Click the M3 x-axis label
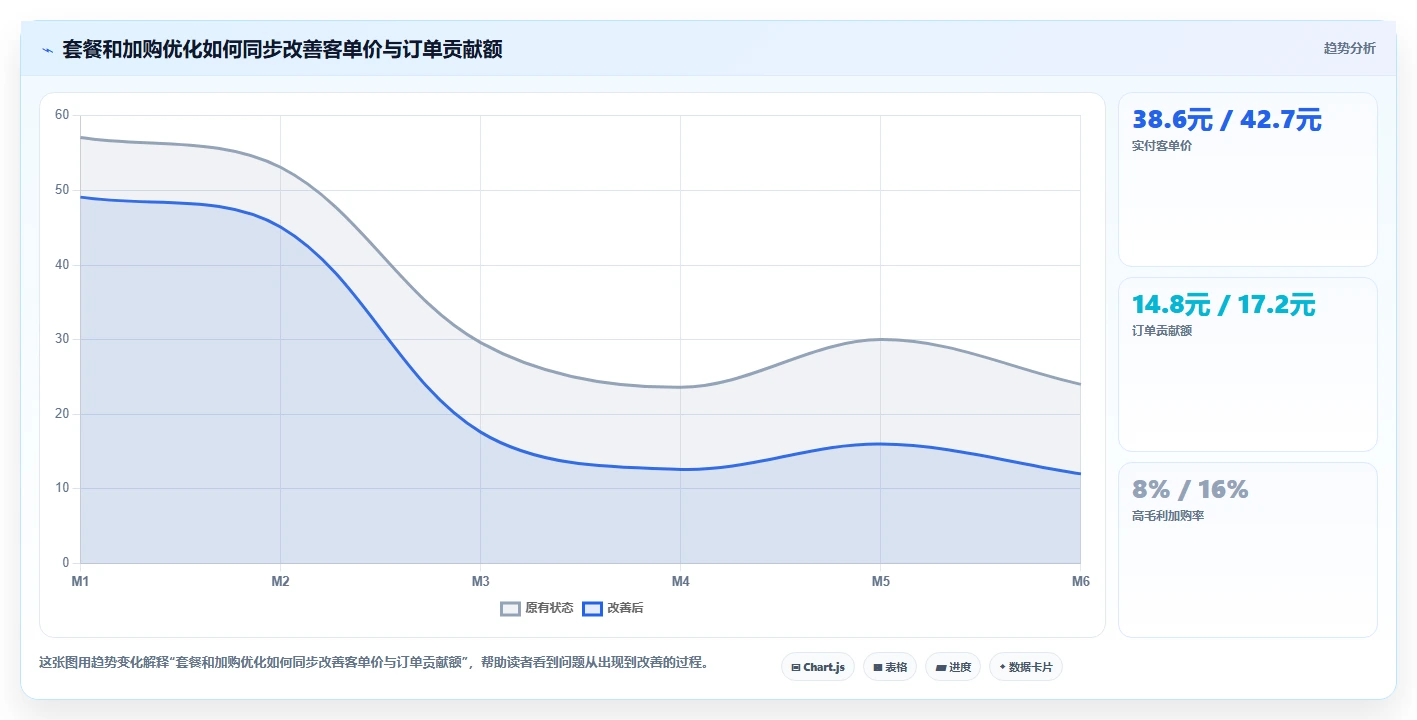The image size is (1417, 720). tap(480, 581)
